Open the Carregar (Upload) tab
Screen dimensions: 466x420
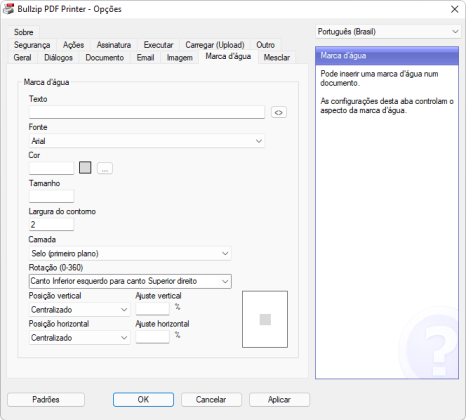coord(215,45)
